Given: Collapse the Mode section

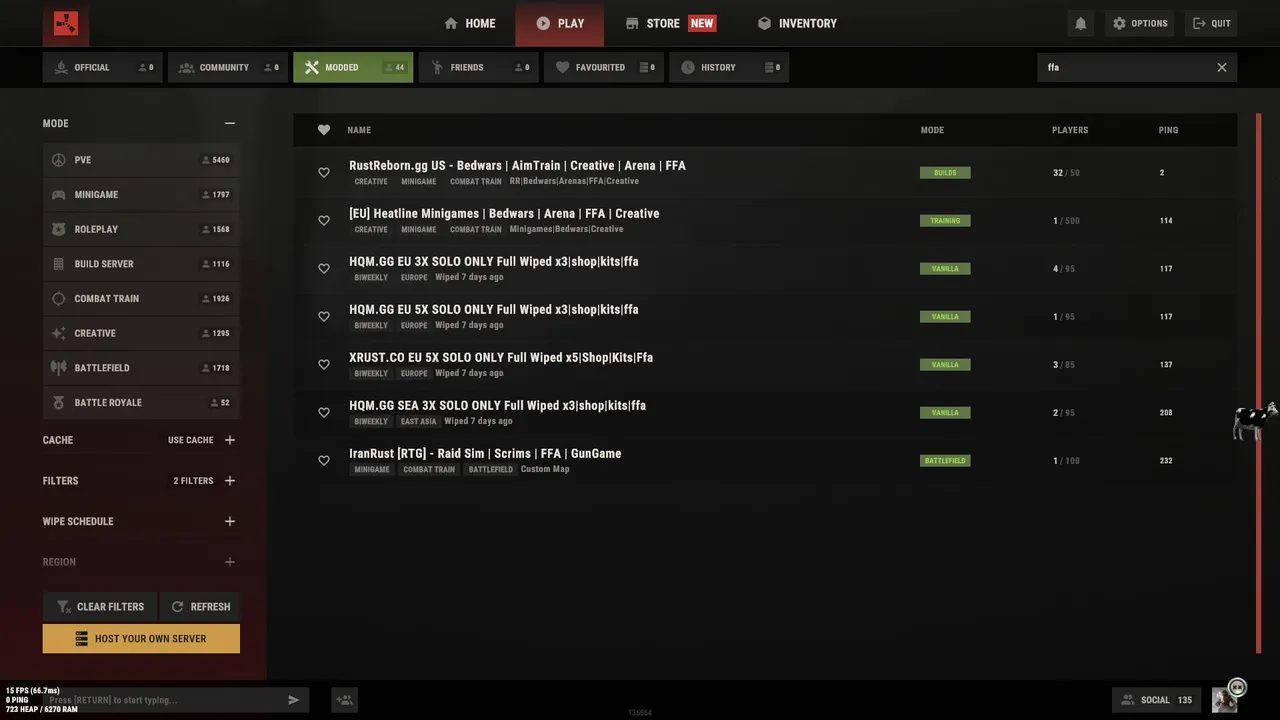Looking at the screenshot, I should coord(230,123).
